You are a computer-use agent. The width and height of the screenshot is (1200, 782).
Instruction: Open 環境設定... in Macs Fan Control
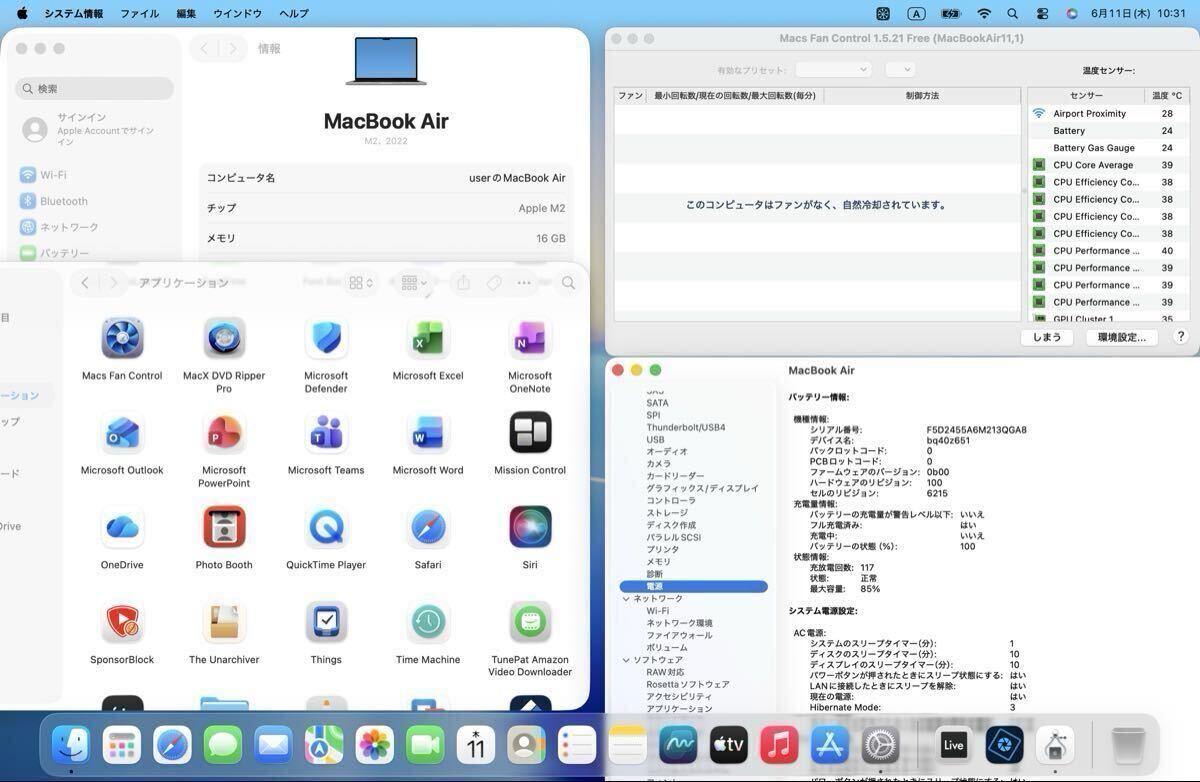tap(1122, 337)
